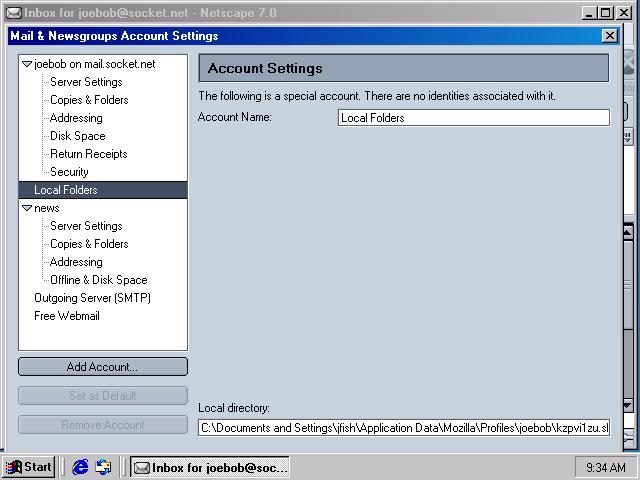Click the taskbar clock showing 9:34 AM
The image size is (640, 480).
click(x=606, y=467)
